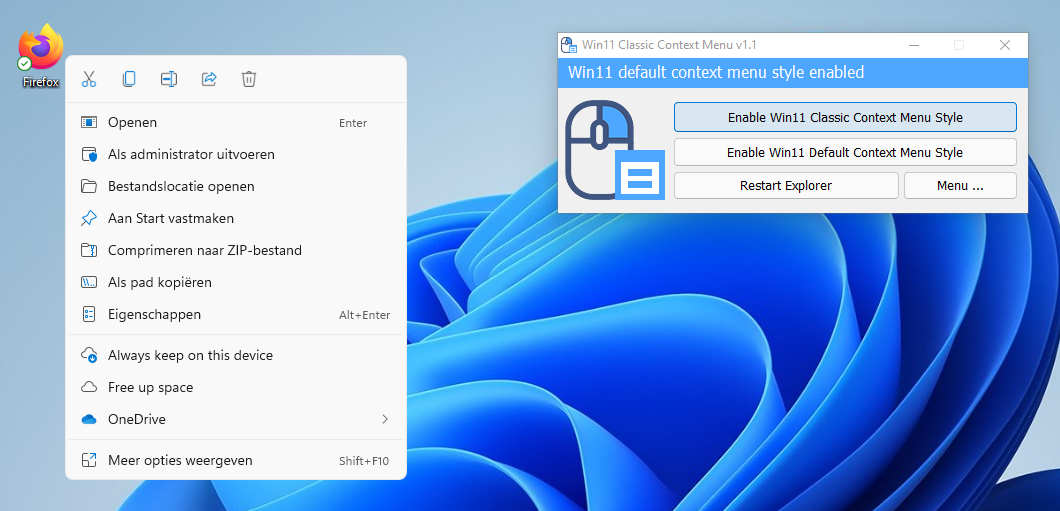Enable Win11 Default Context Menu Style
1060x511 pixels.
845,152
